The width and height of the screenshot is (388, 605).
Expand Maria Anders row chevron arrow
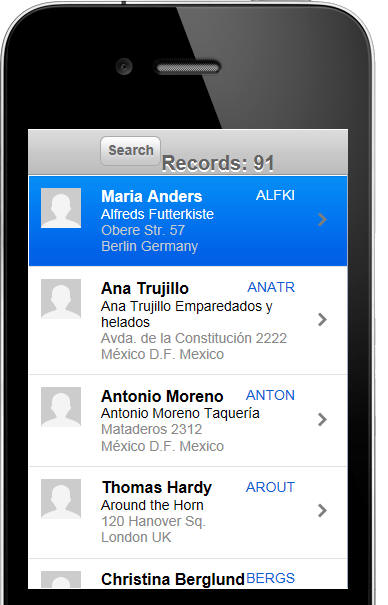coord(322,220)
